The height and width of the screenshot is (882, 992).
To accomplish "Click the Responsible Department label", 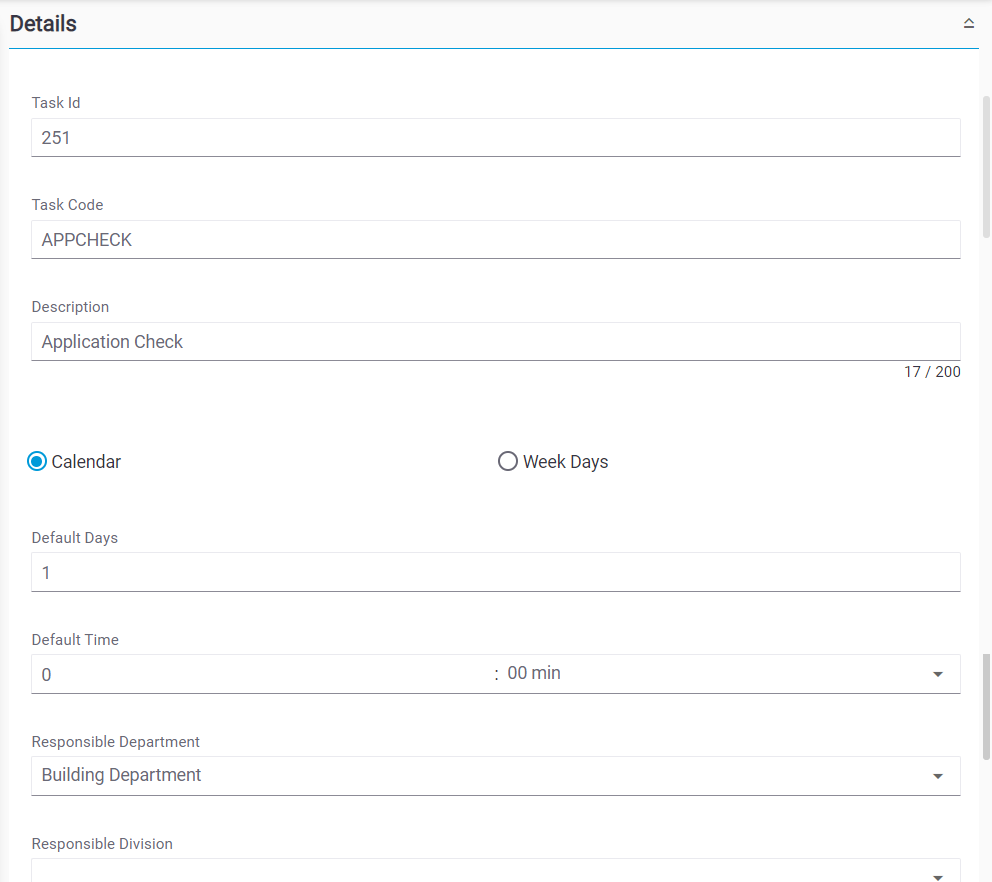I will point(116,742).
